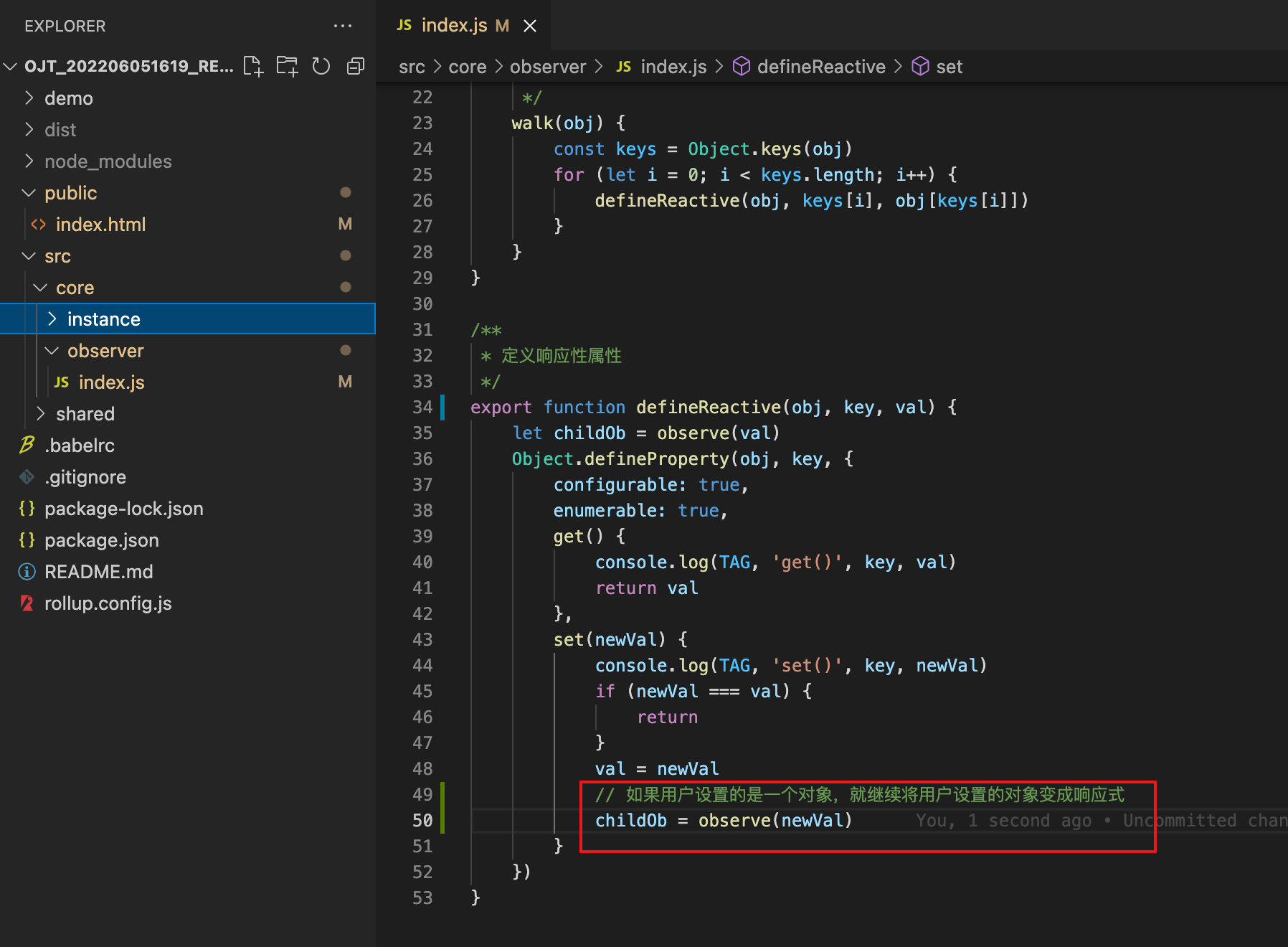Viewport: 1288px width, 947px height.
Task: Click the Babel icon beside .babelrc
Action: pyautogui.click(x=27, y=446)
